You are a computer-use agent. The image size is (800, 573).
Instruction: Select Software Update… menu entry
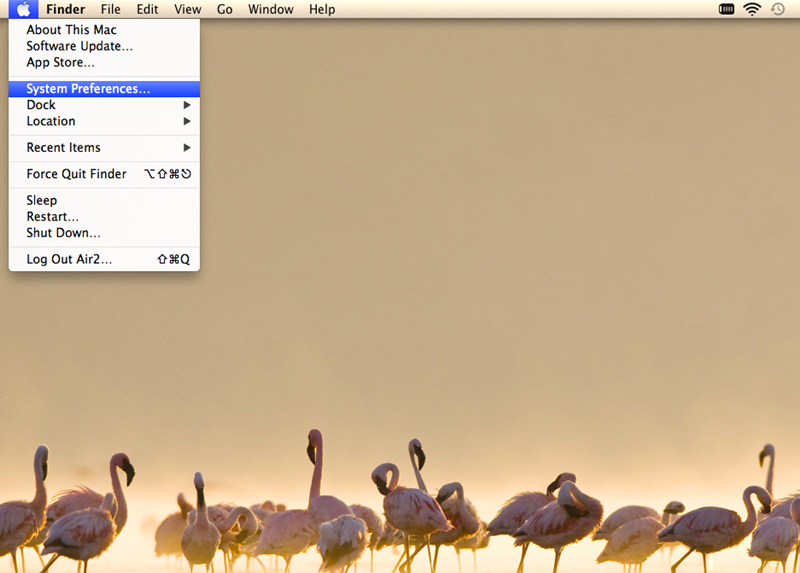(104, 46)
